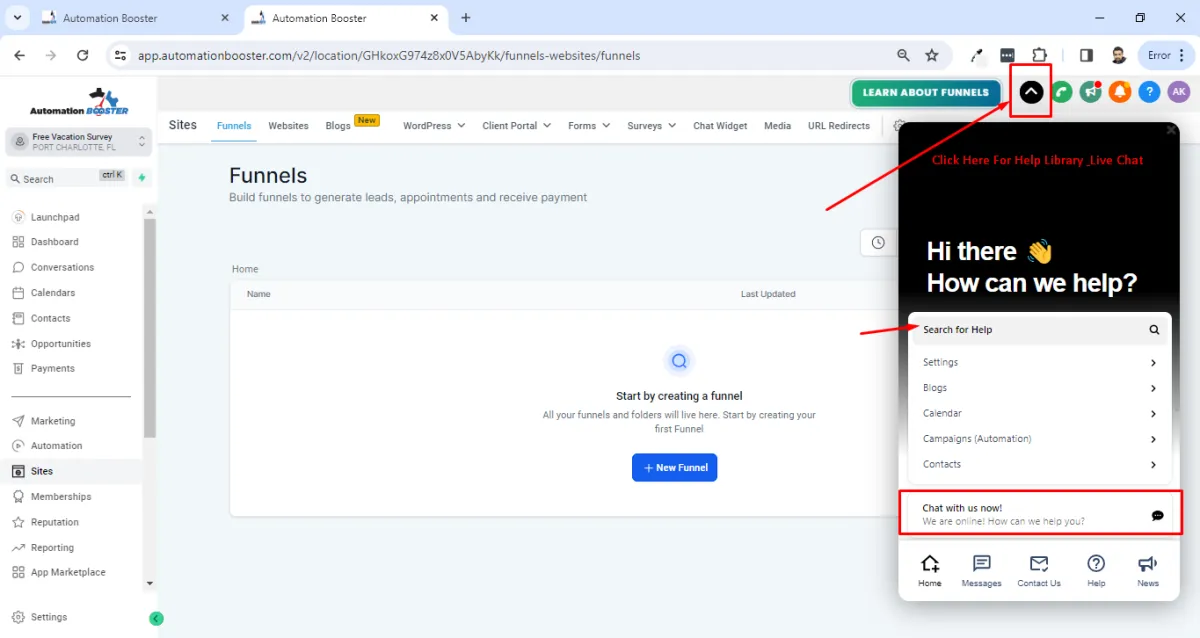
Task: Open Contact Us tab in the chat widget
Action: tap(1039, 571)
